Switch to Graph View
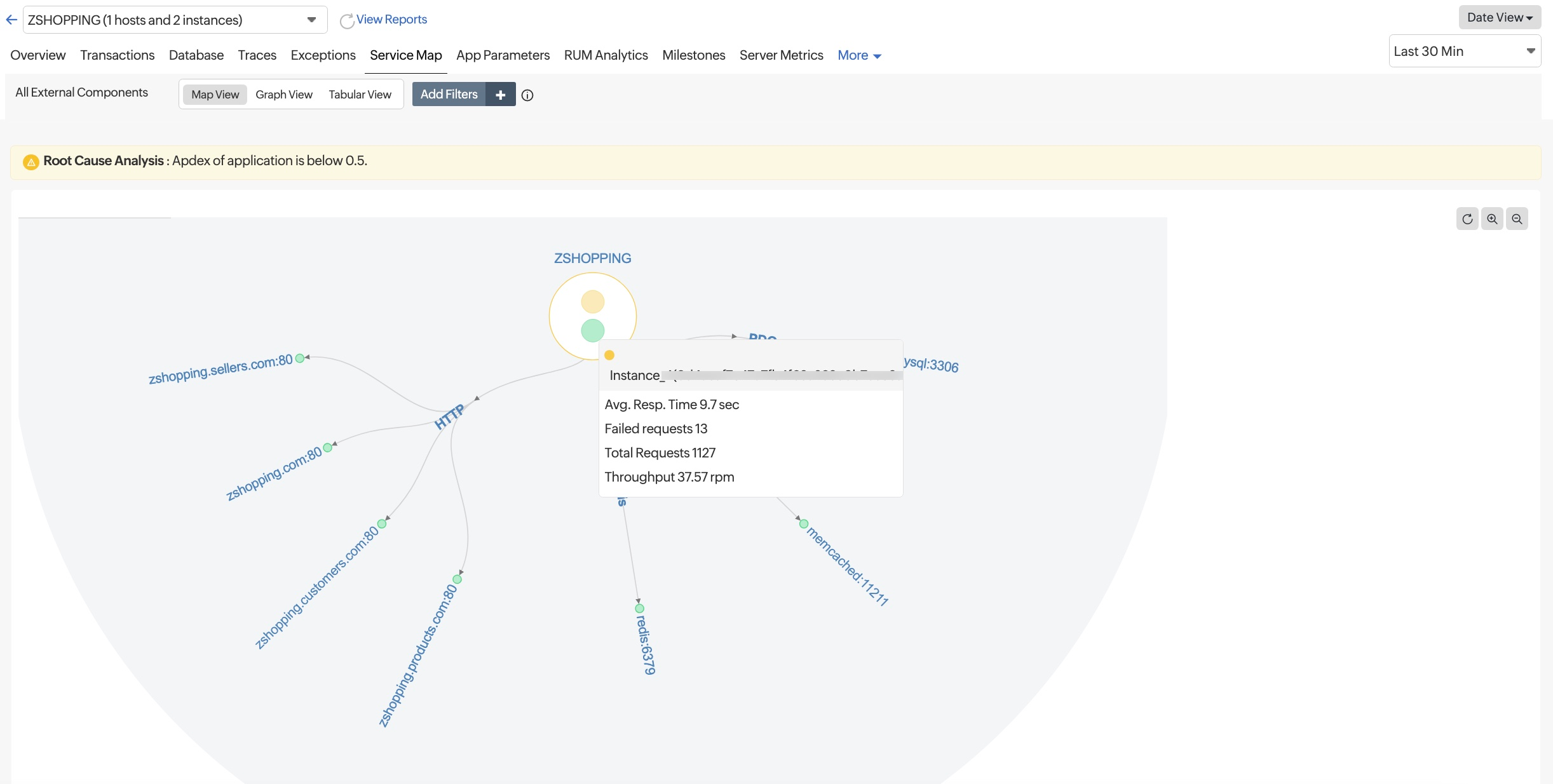Image resolution: width=1553 pixels, height=784 pixels. click(284, 95)
